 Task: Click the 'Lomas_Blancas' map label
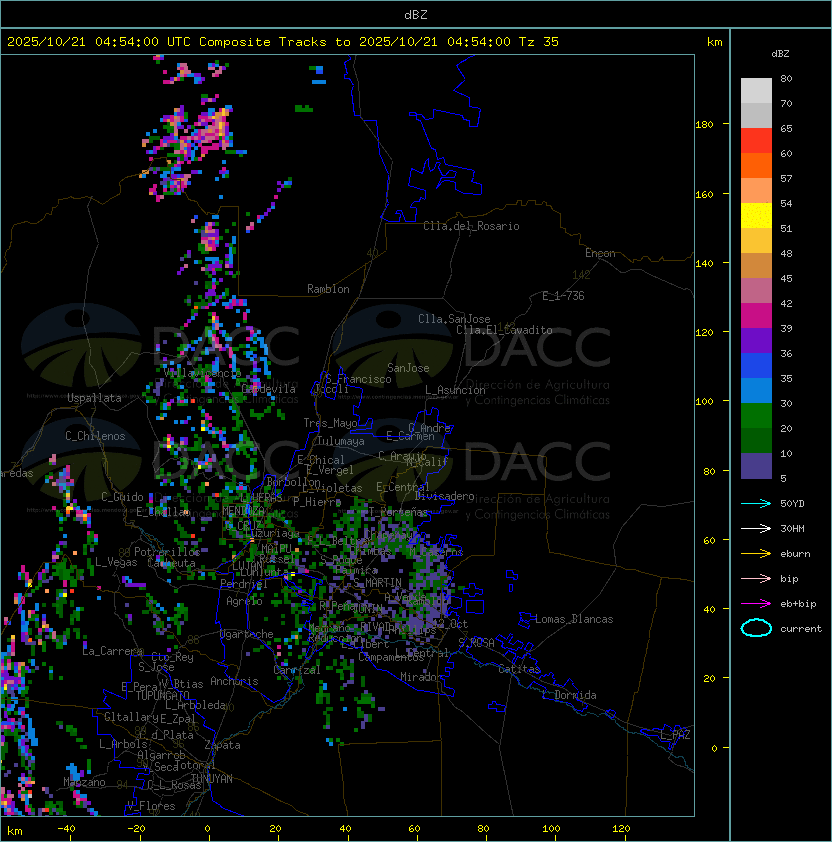[x=574, y=619]
